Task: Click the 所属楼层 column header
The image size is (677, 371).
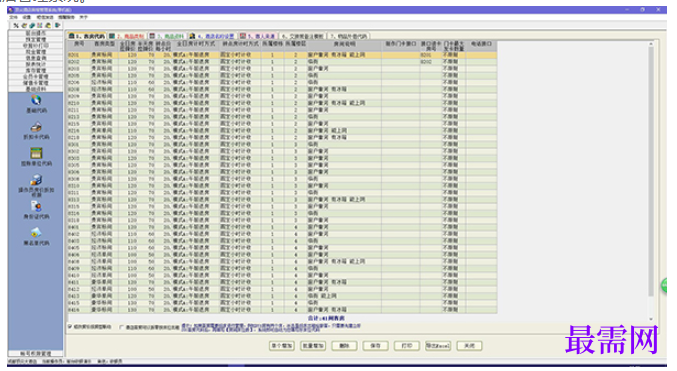Action: coord(296,46)
